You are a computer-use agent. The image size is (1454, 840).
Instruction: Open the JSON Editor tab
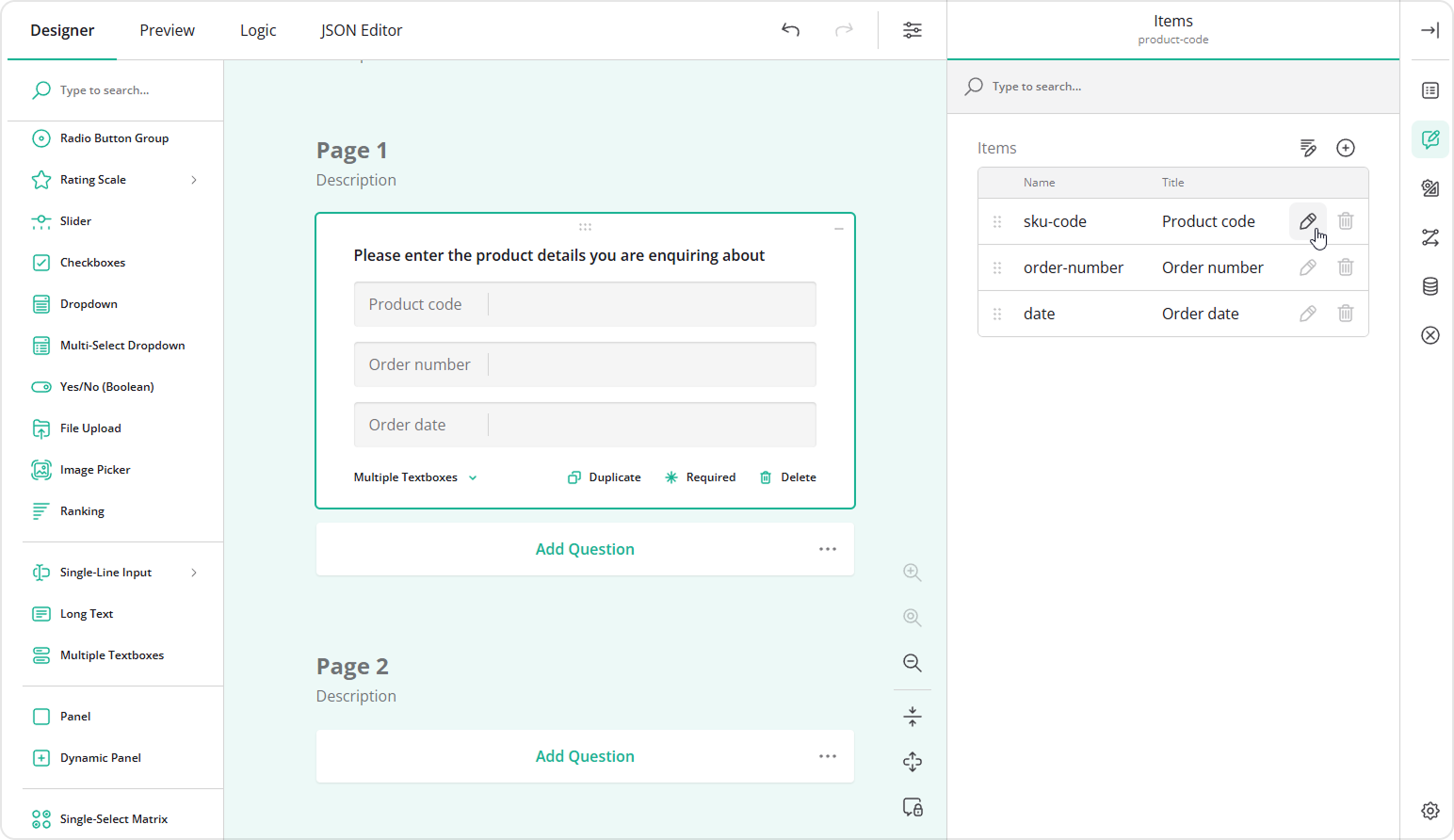click(x=361, y=30)
